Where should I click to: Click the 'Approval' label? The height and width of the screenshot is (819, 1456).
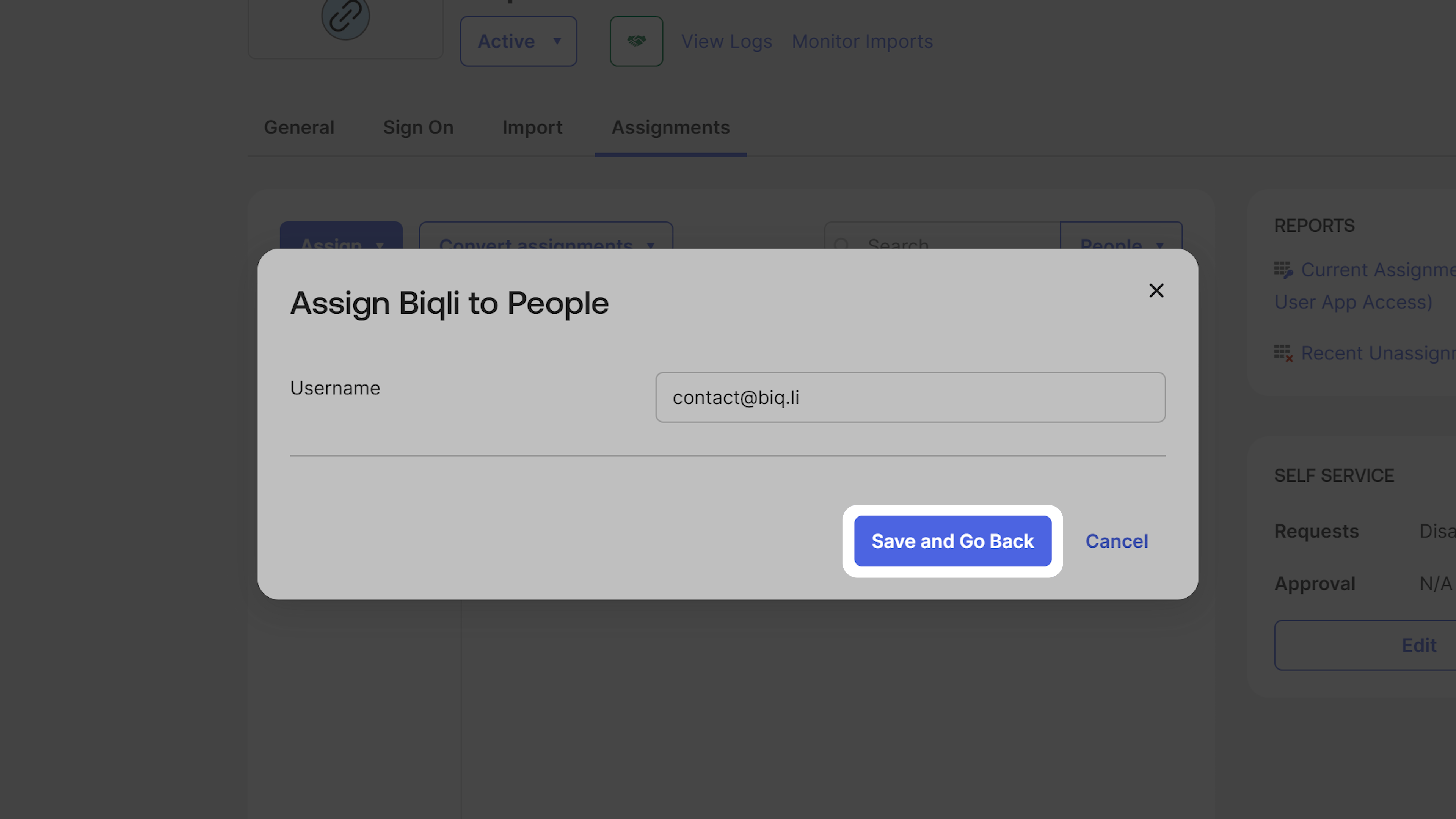[x=1315, y=584]
